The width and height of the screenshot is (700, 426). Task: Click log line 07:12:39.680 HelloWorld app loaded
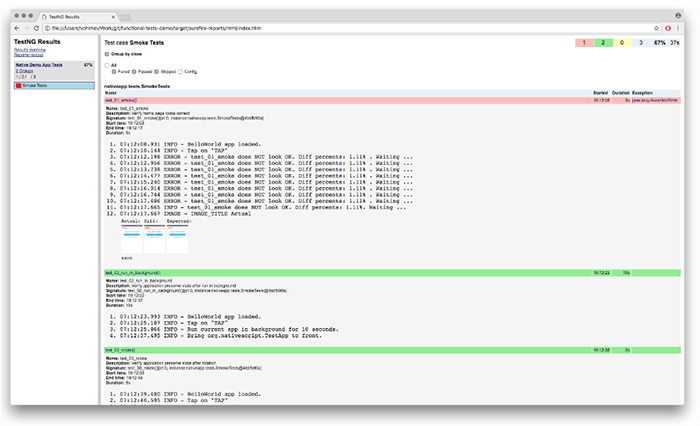point(190,394)
